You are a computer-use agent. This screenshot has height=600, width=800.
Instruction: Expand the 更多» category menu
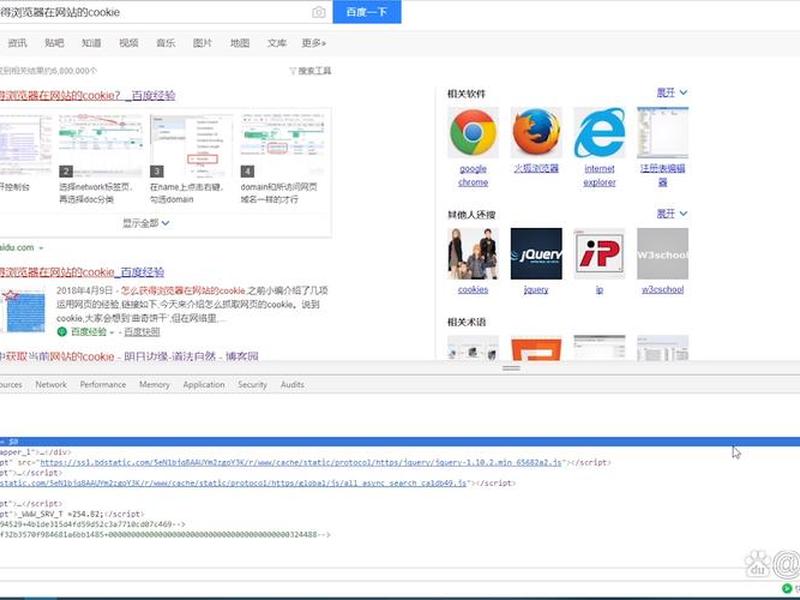coord(314,43)
